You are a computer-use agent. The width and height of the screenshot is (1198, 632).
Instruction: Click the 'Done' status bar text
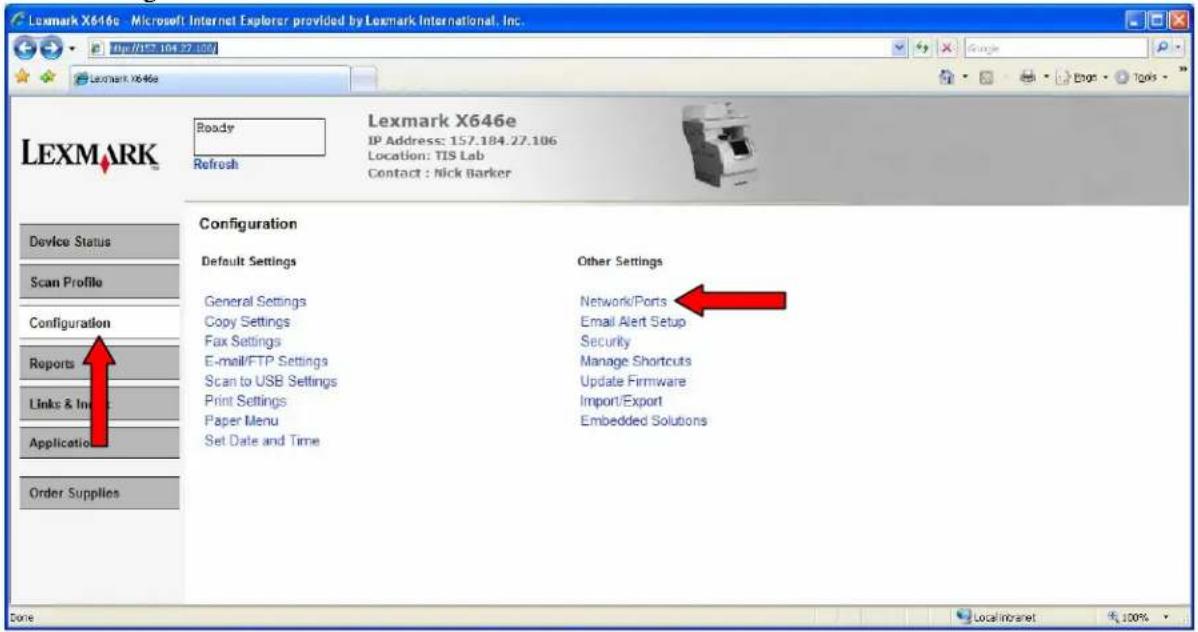tap(22, 617)
